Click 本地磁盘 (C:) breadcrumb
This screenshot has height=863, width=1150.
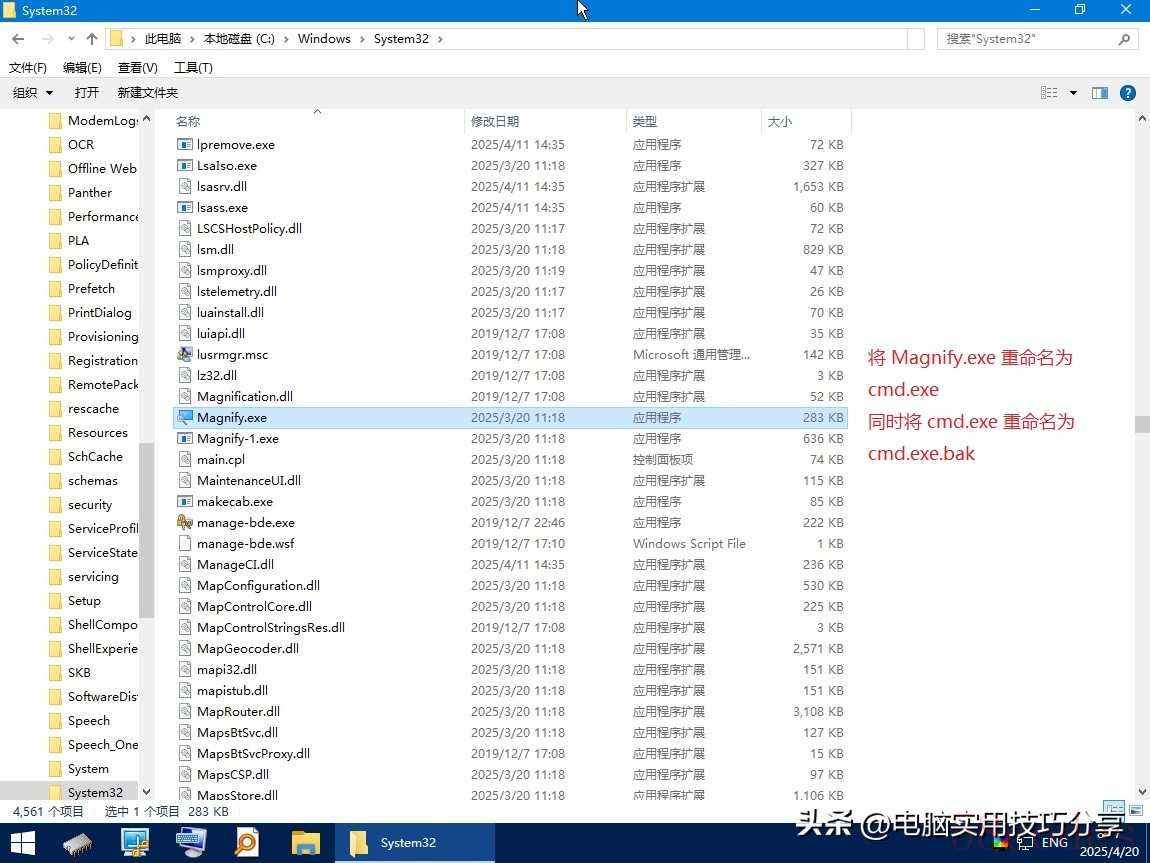pos(239,39)
